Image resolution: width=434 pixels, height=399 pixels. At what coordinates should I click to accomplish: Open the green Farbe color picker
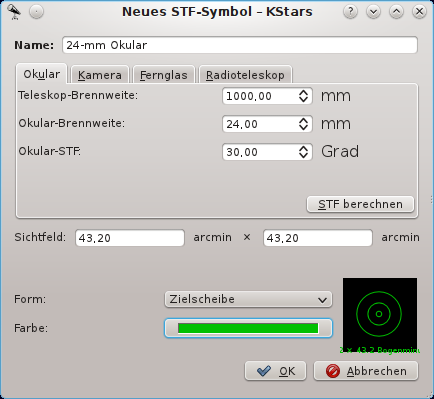click(248, 328)
